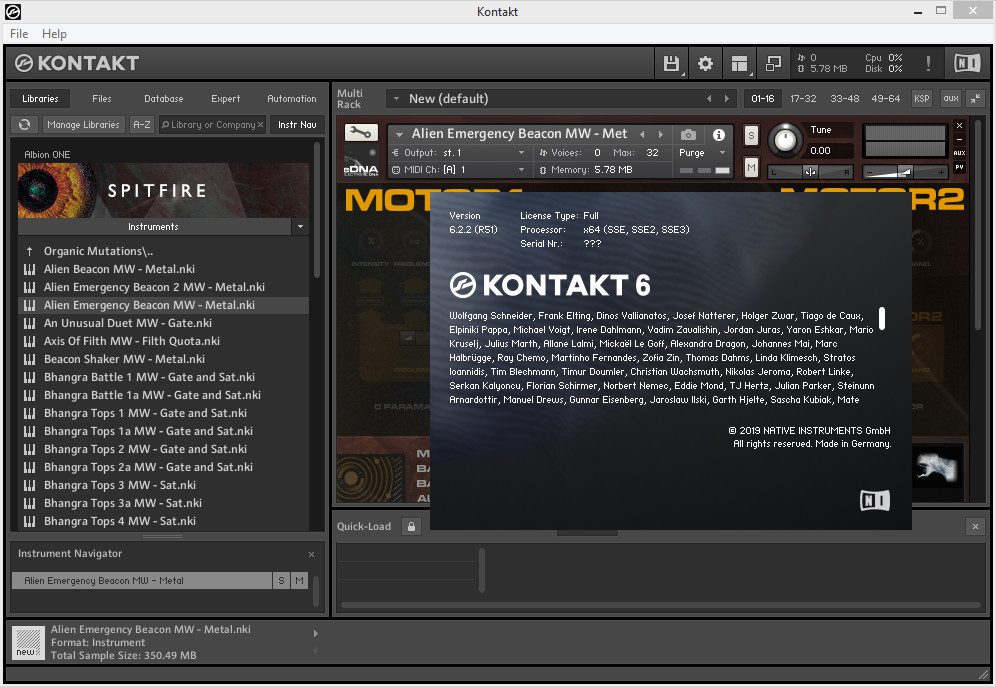Click the Instruments button of Albion ONE

point(154,227)
